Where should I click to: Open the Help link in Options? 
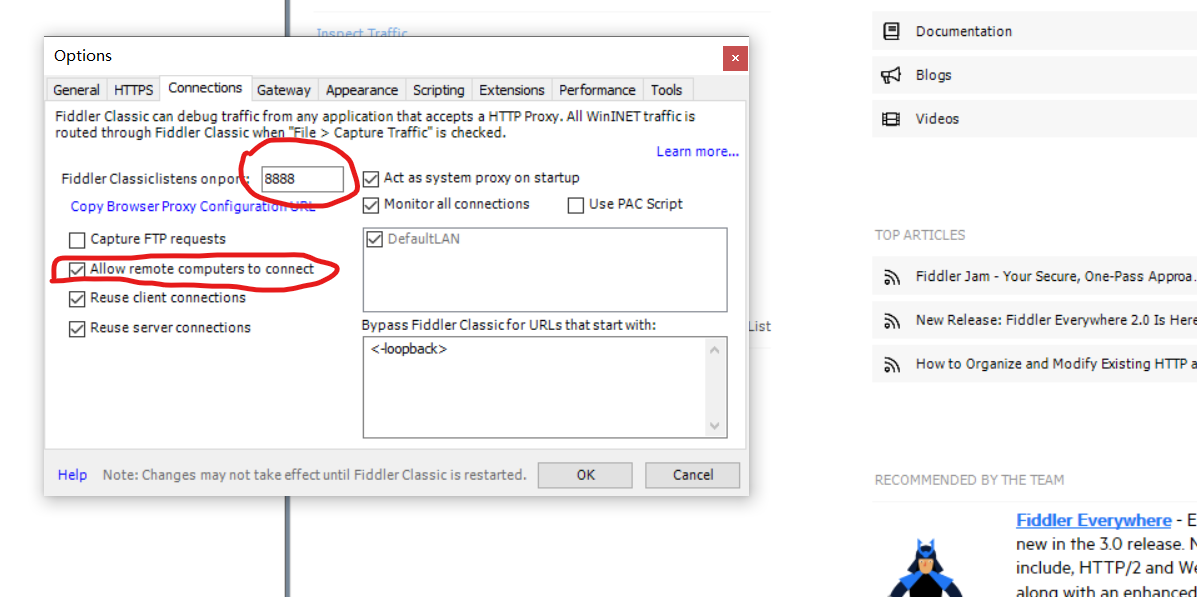coord(73,475)
